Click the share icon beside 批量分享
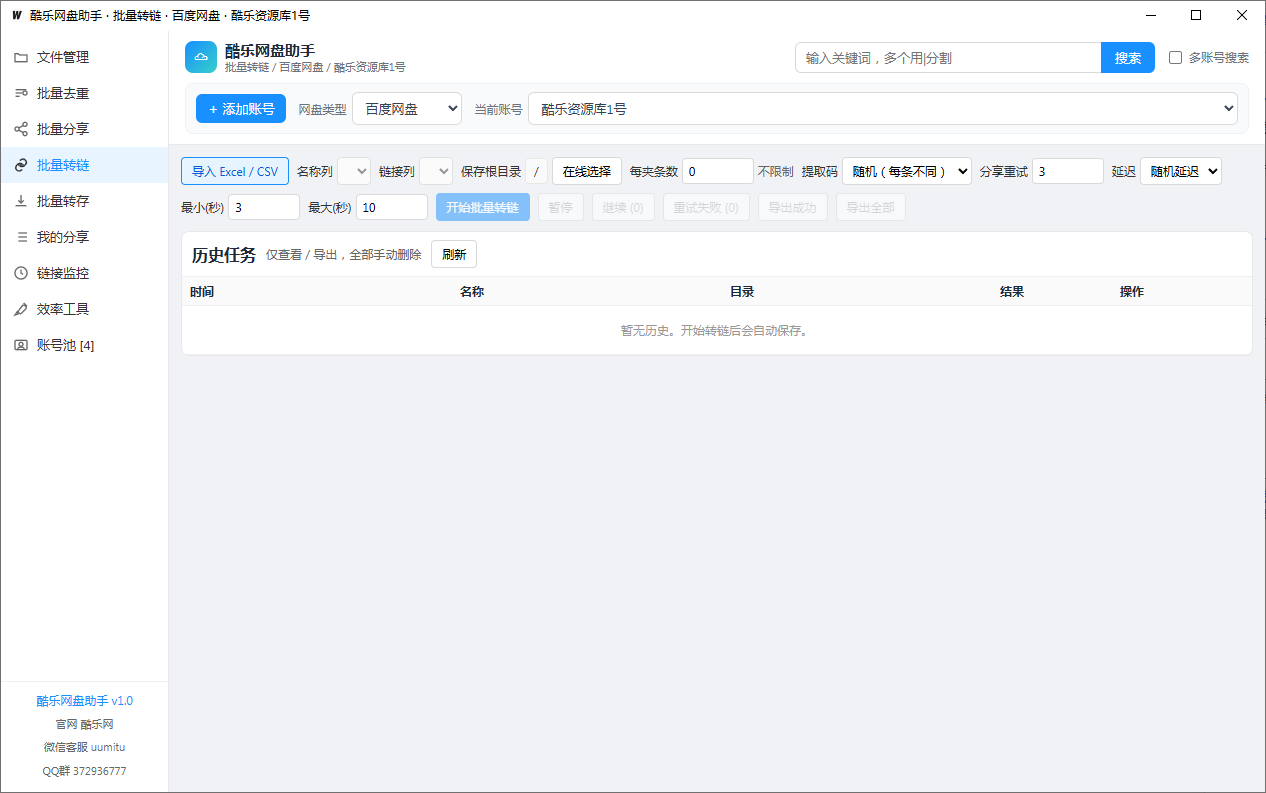Image resolution: width=1266 pixels, height=793 pixels. click(x=21, y=129)
